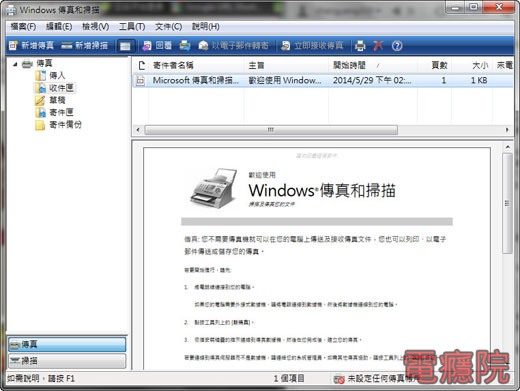Open the 檔案(F) menu
Viewport: 520px width, 391px height.
click(x=23, y=27)
